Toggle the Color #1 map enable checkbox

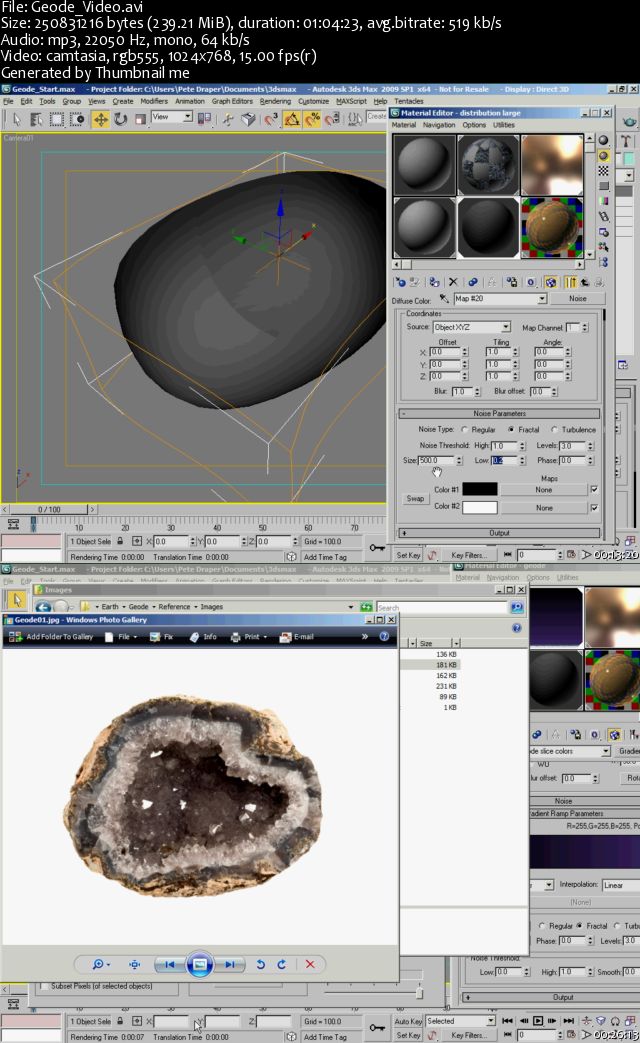tap(594, 489)
